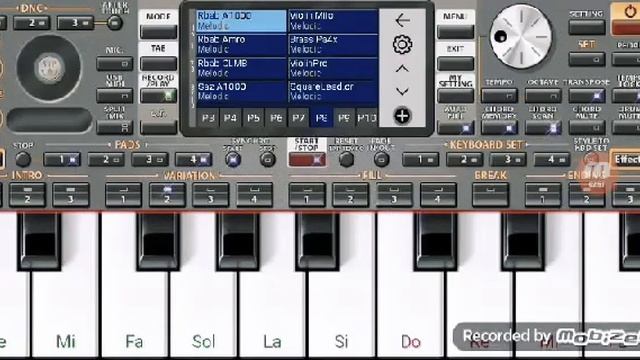Screen dimensions: 640x360
Task: Trigger PAD 4
Action: click(193, 160)
